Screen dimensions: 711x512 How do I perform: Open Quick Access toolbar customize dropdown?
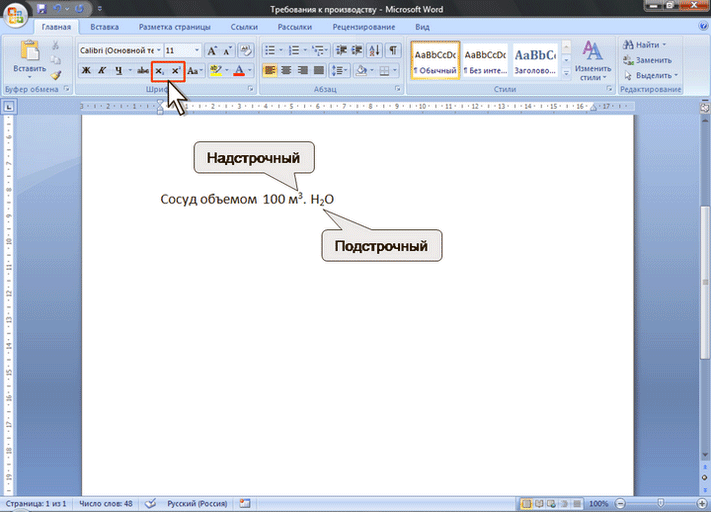100,9
